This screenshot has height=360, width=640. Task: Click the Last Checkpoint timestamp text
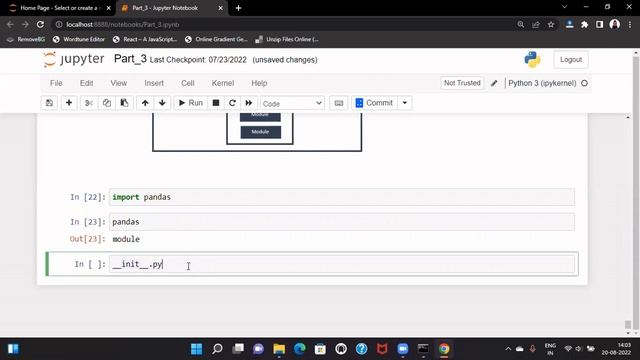click(x=198, y=60)
